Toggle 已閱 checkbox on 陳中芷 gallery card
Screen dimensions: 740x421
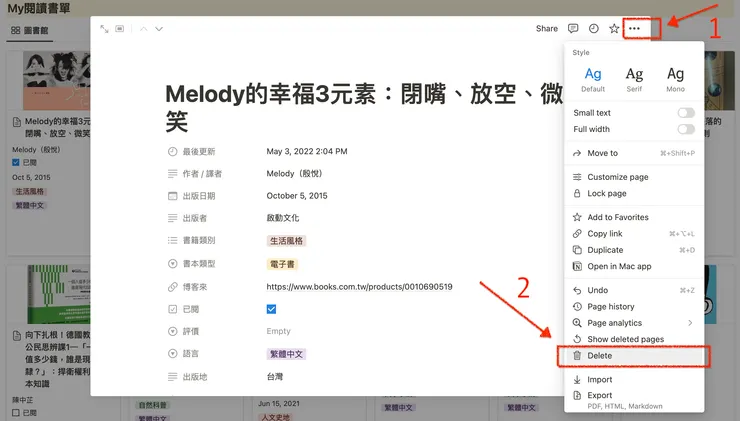(x=16, y=413)
